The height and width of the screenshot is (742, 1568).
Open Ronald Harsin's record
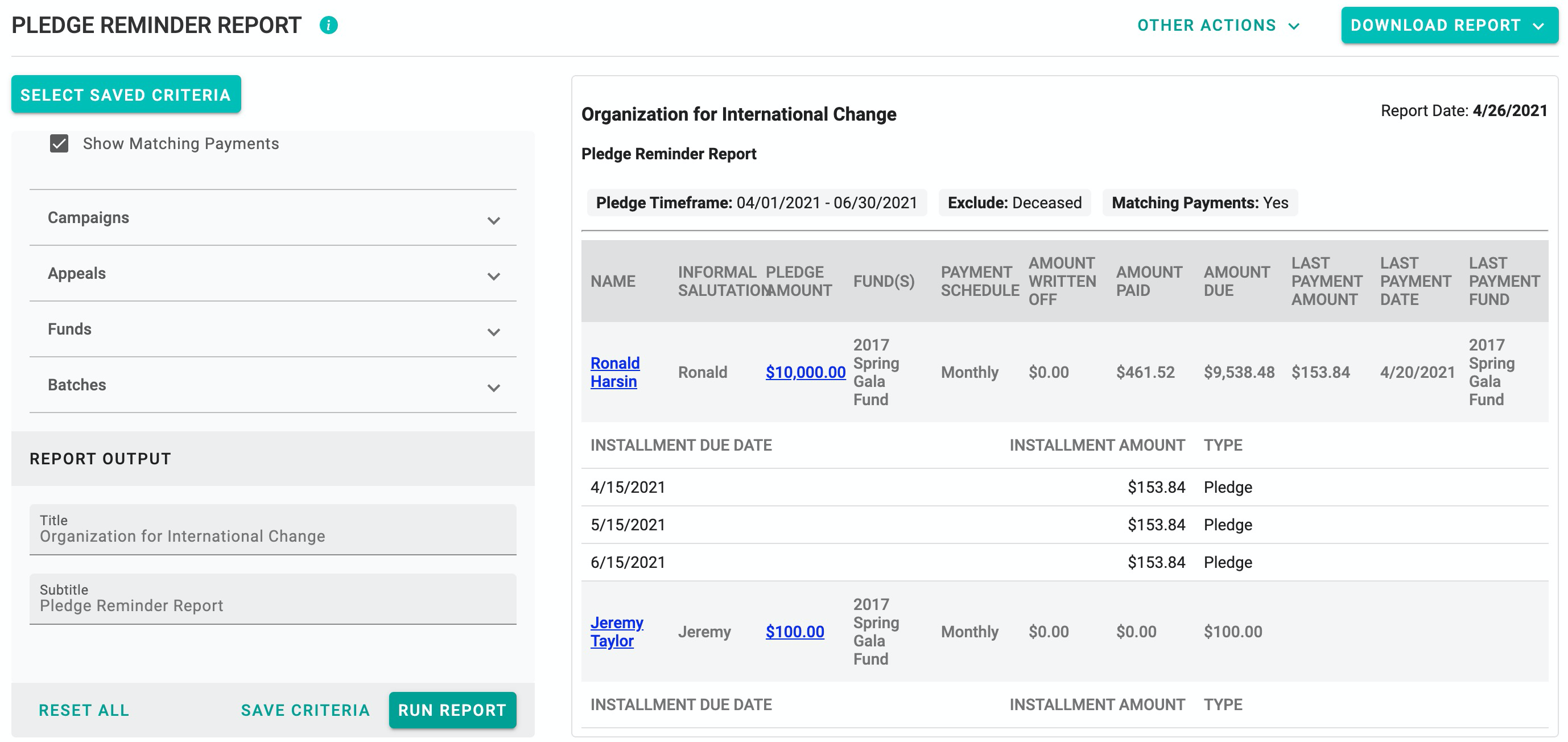coord(614,372)
